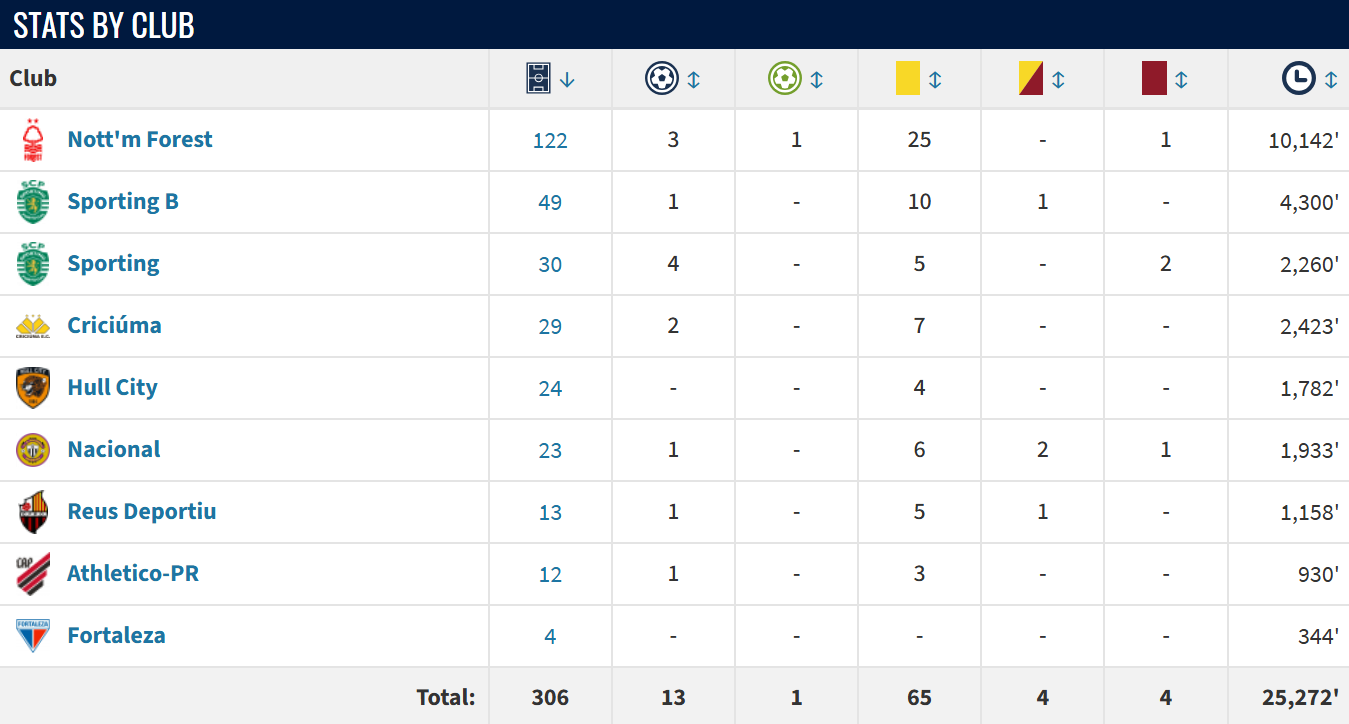
Task: Click the Club column header
Action: 34,79
